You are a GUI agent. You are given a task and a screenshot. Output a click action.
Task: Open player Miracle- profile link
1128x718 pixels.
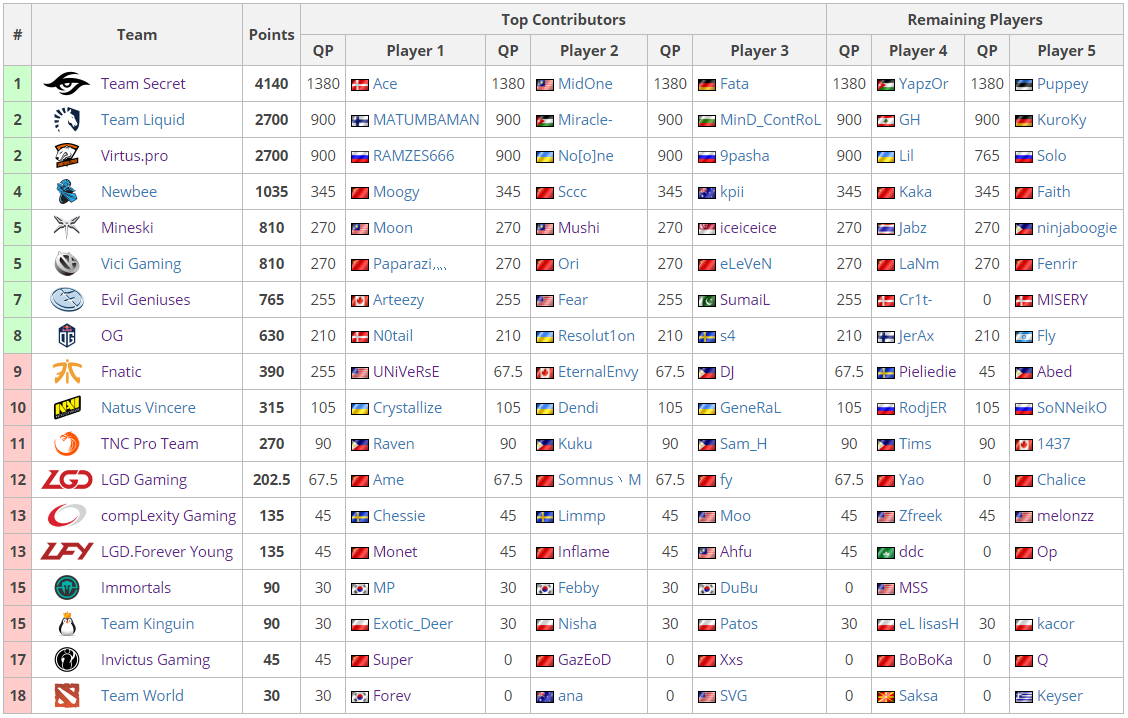585,120
